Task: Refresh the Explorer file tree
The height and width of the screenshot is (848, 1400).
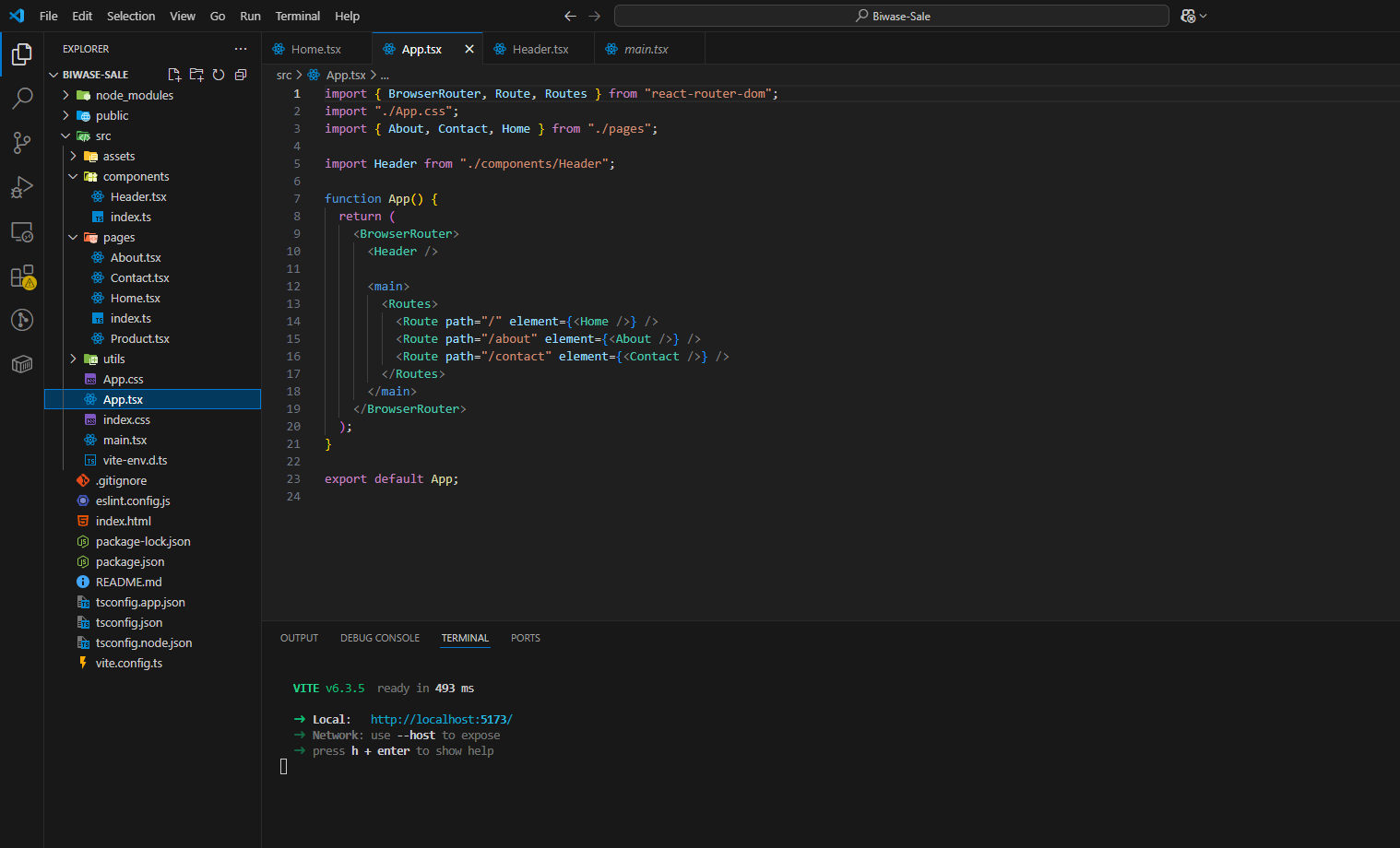Action: coord(219,75)
